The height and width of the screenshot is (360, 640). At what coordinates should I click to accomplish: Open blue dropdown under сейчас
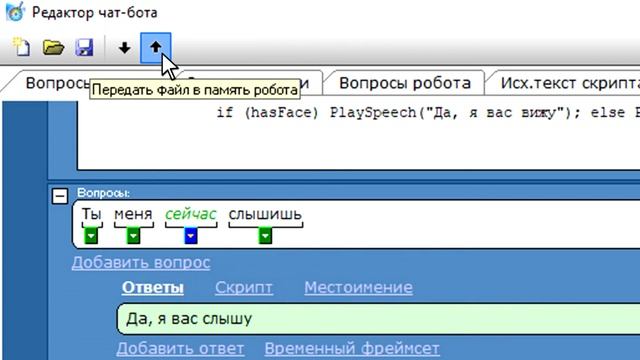point(191,236)
